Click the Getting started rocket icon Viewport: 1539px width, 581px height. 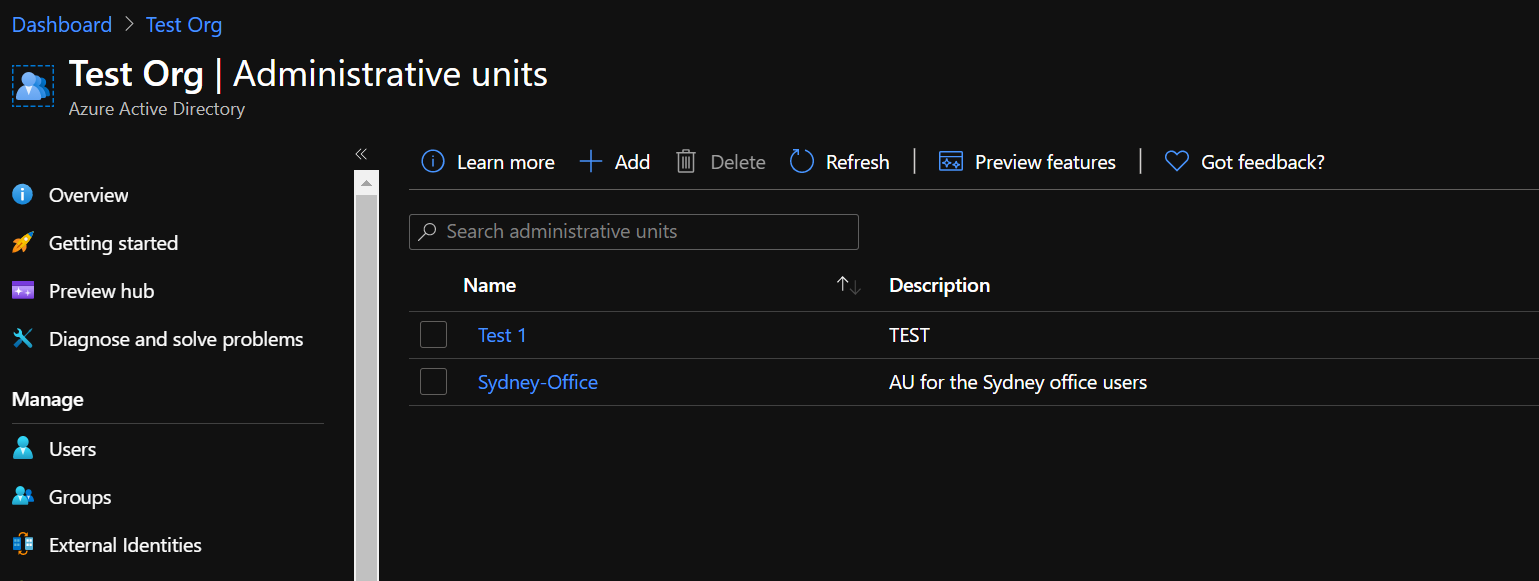(23, 243)
